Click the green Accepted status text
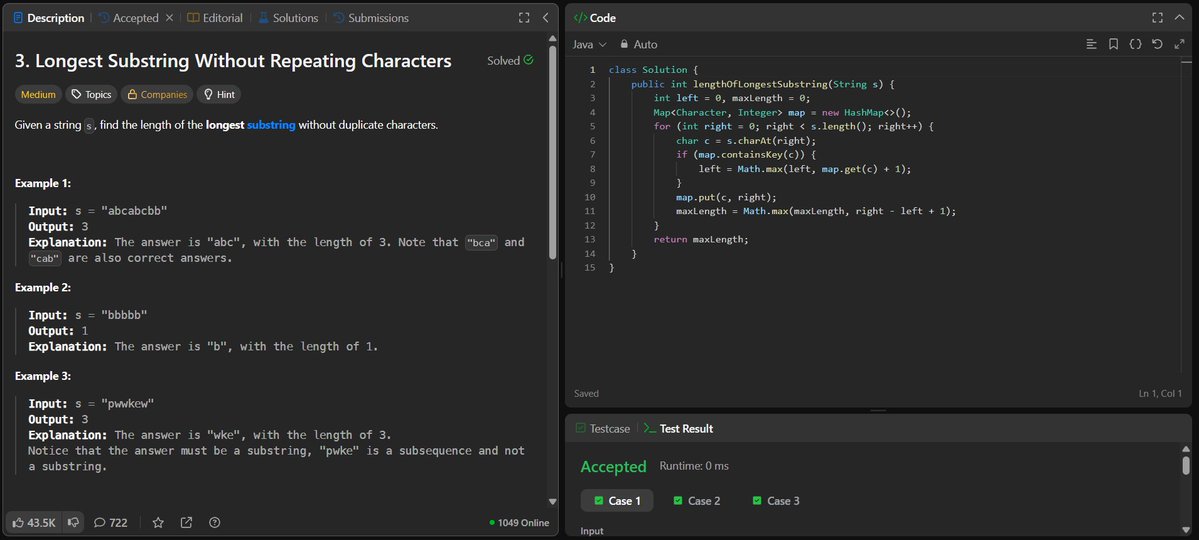The image size is (1199, 540). 613,467
